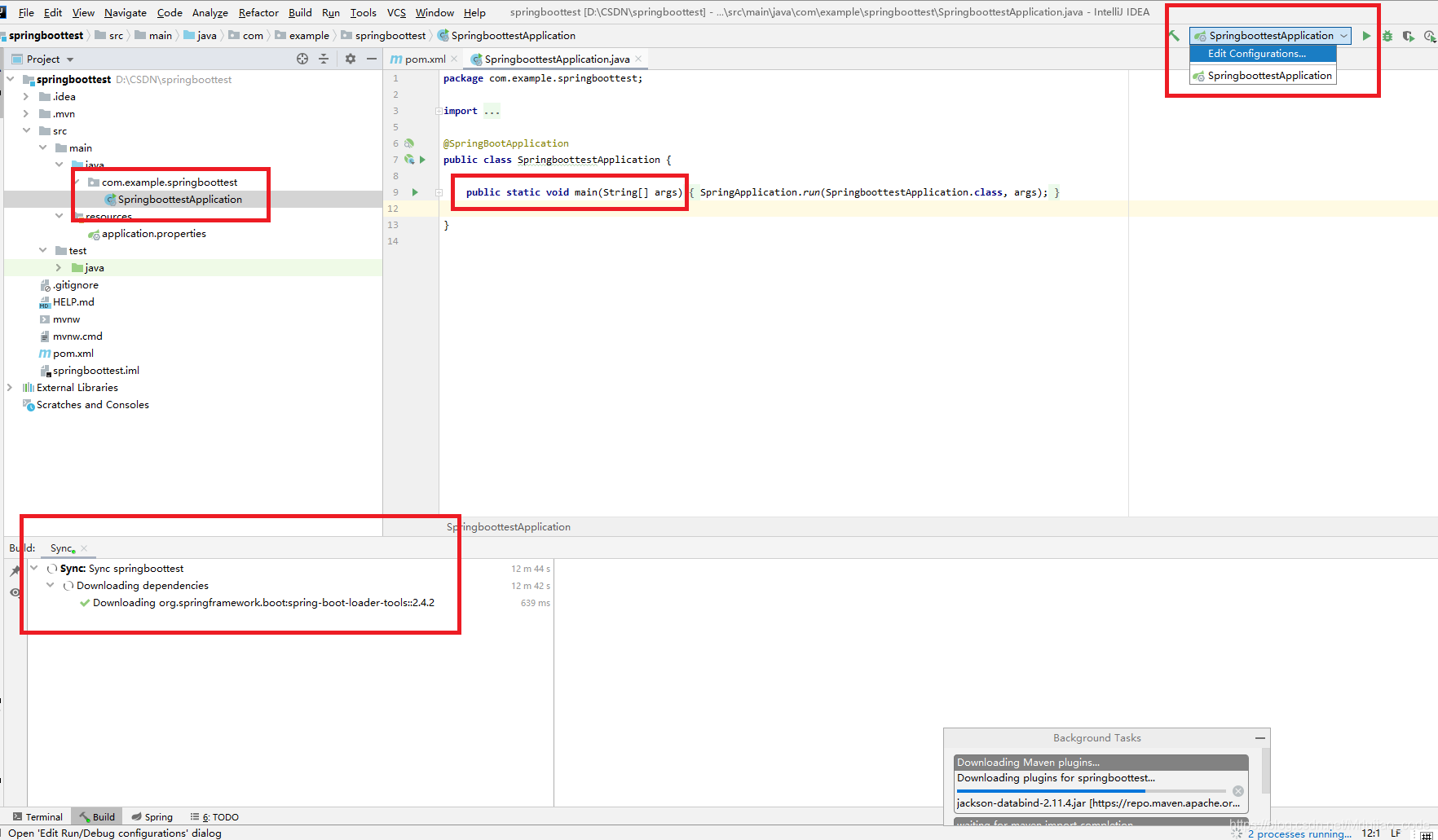1438x840 pixels.
Task: Select the .gitignore file
Action: click(68, 284)
